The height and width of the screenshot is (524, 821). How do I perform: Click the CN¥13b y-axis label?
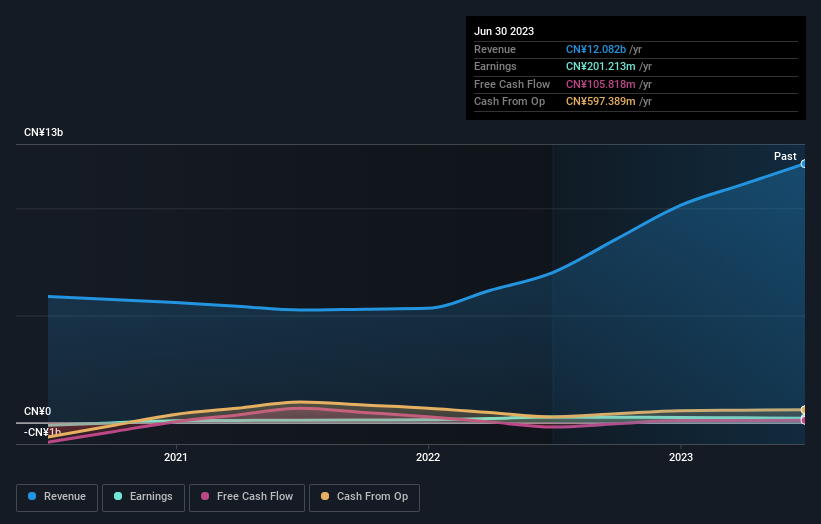click(43, 132)
